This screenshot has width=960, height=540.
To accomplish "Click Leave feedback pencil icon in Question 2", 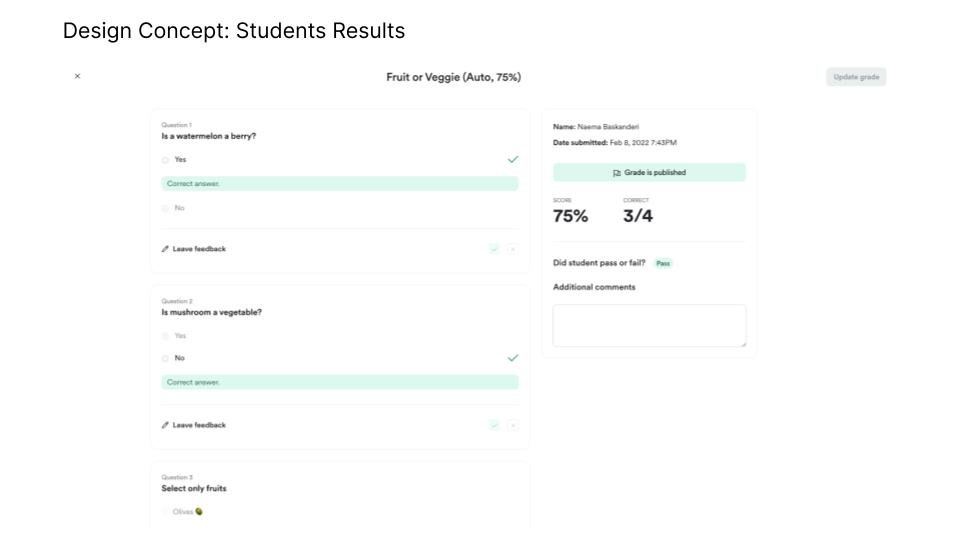I will pos(165,425).
